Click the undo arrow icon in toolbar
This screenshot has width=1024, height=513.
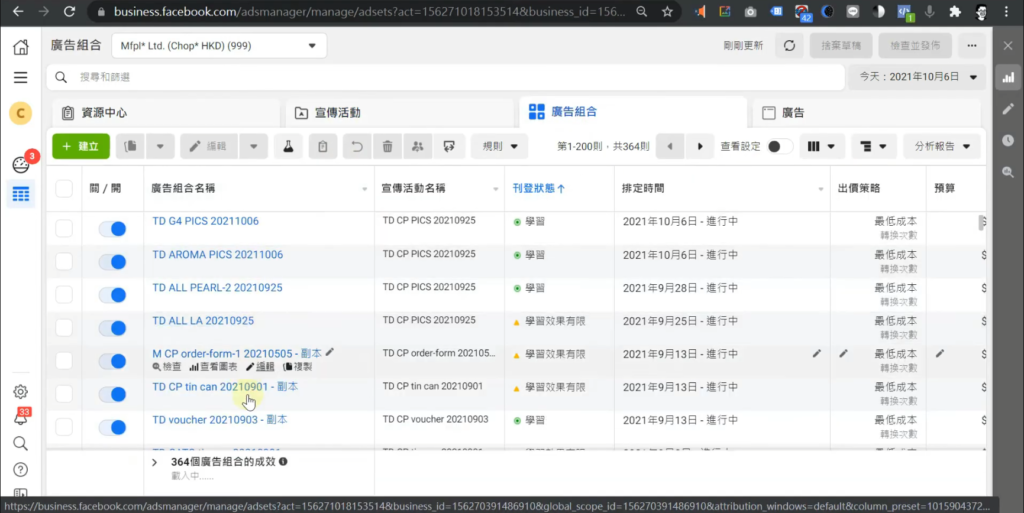point(355,147)
